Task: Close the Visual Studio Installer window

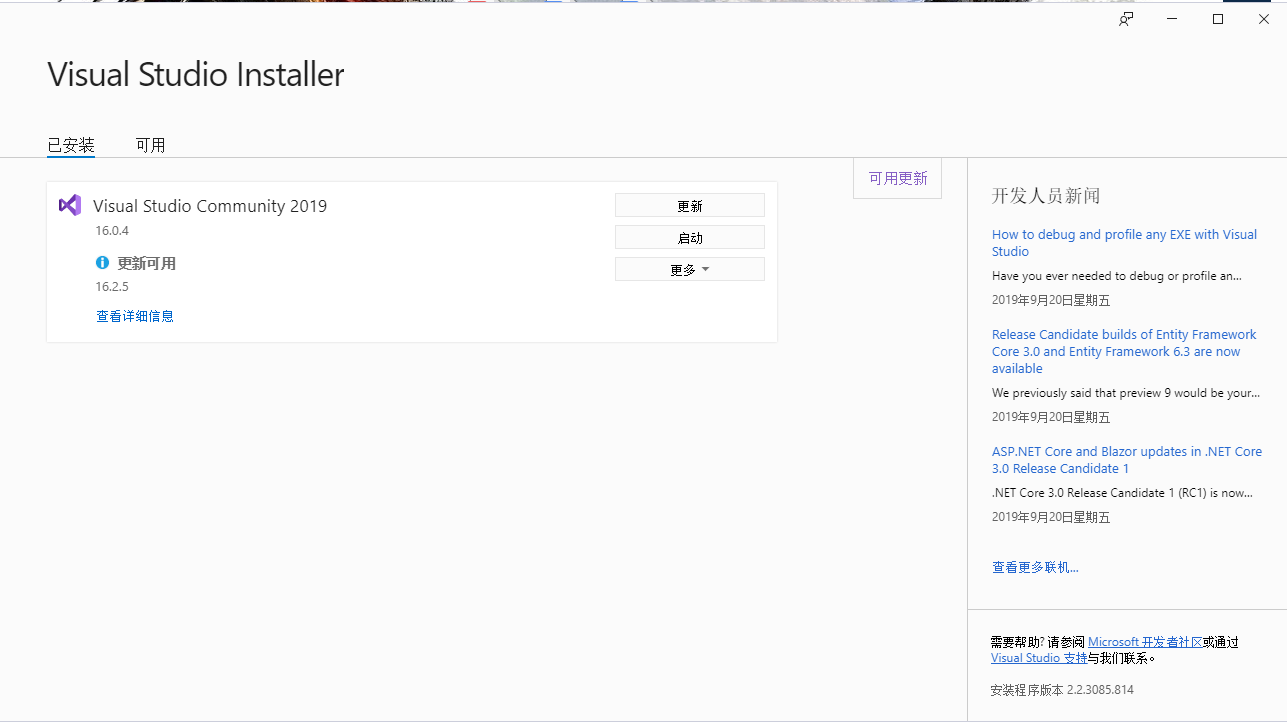Action: (x=1264, y=19)
